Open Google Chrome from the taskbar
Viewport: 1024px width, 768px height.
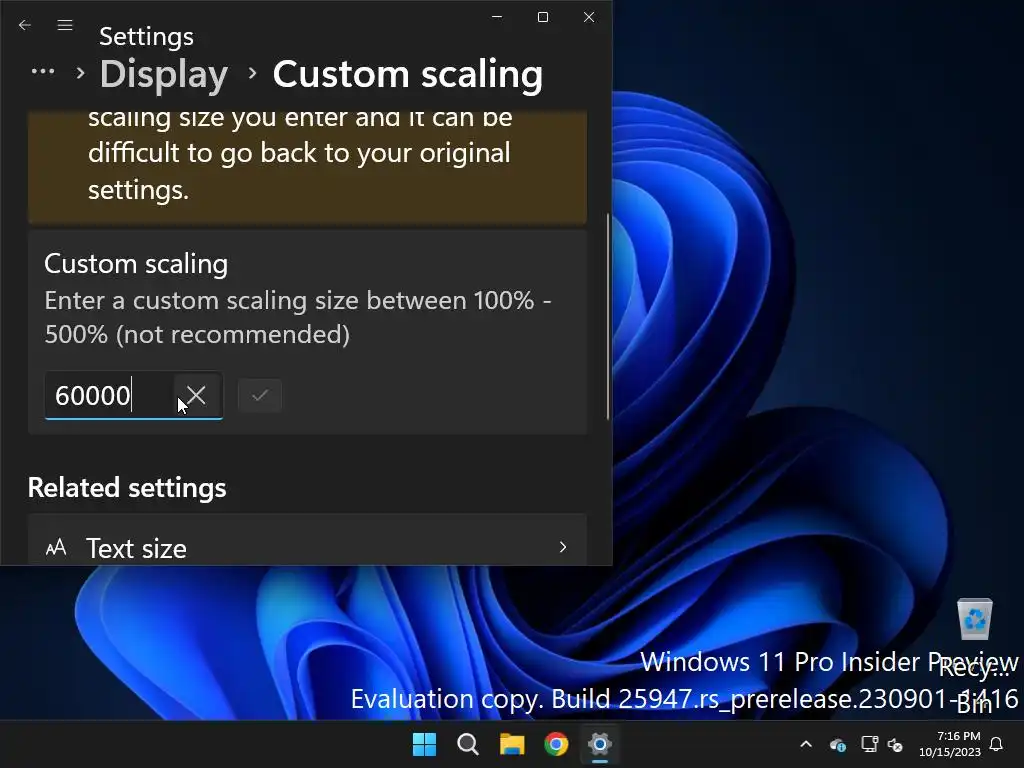tap(556, 744)
